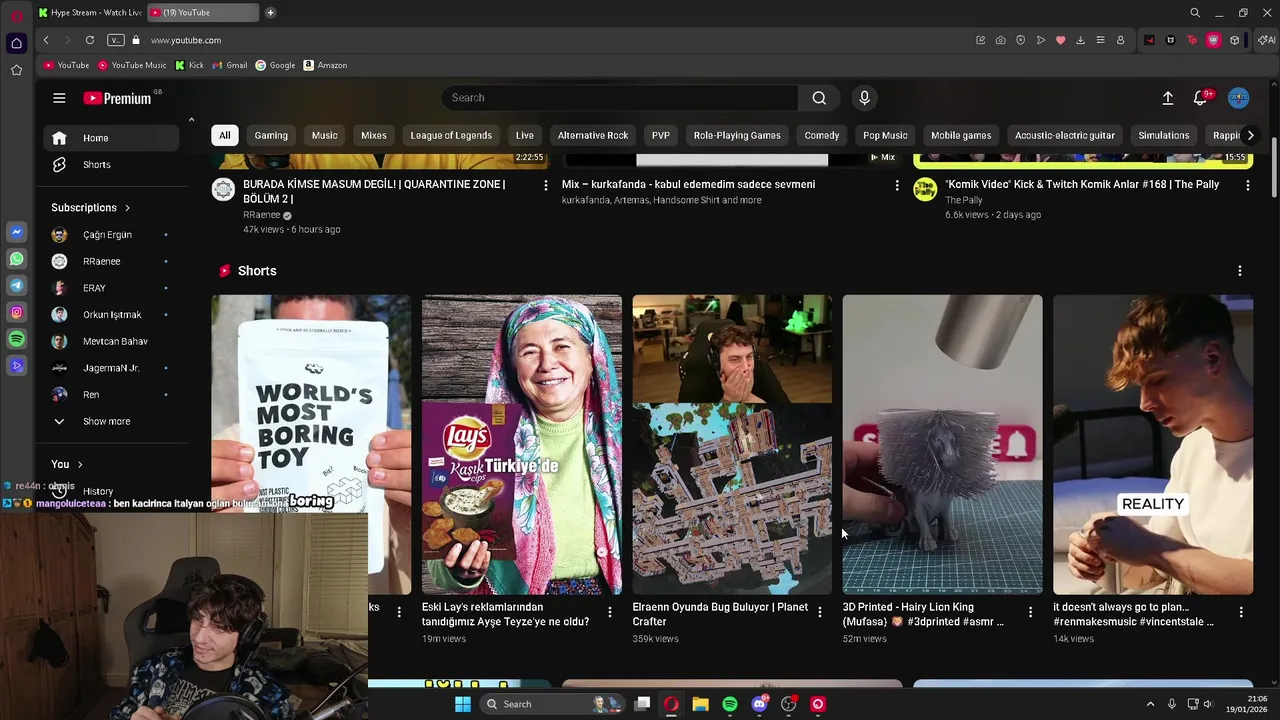The height and width of the screenshot is (720, 1280).
Task: Select the Pop Music chip
Action: click(885, 135)
